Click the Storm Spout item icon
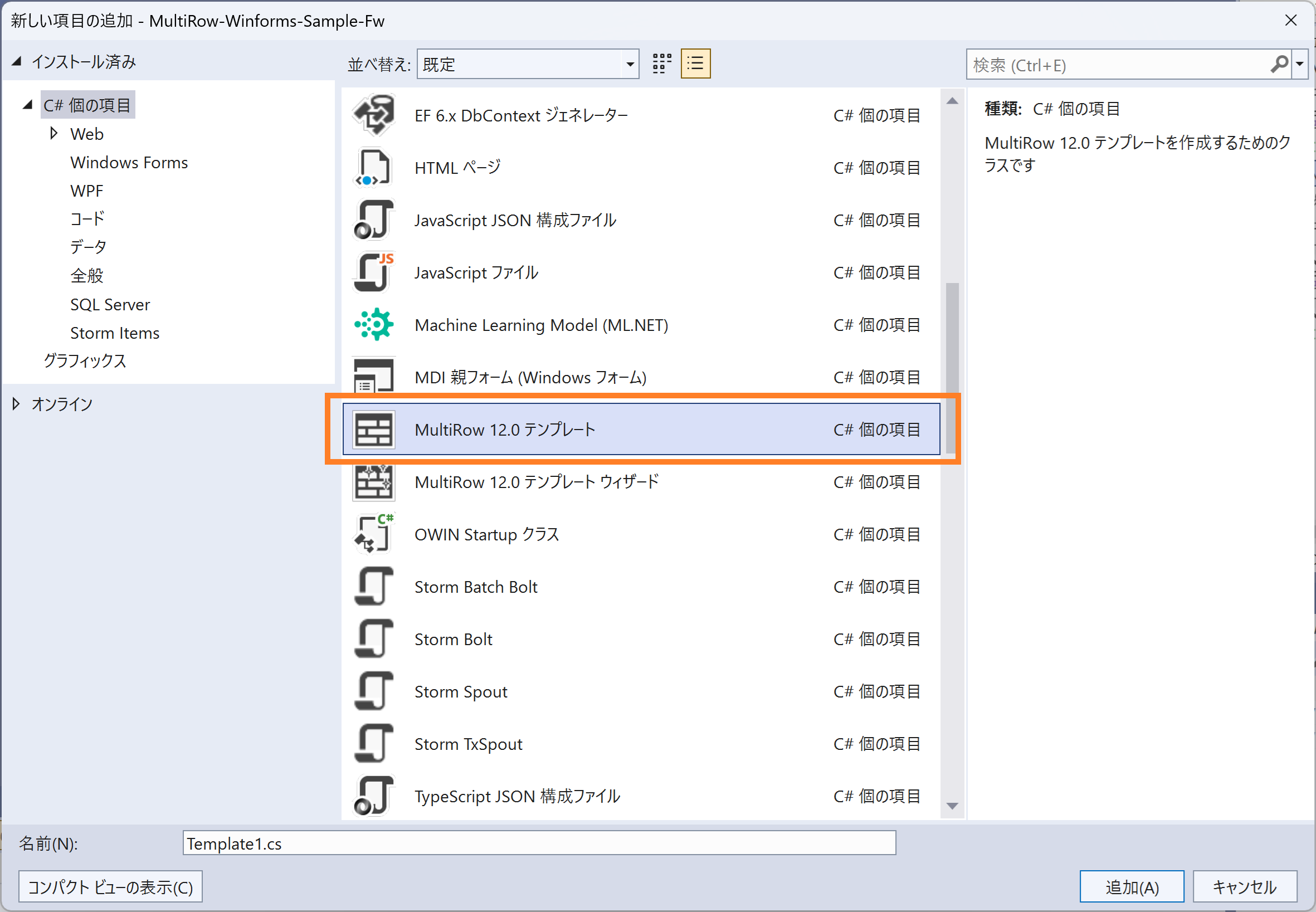This screenshot has width=1316, height=912. click(x=374, y=691)
